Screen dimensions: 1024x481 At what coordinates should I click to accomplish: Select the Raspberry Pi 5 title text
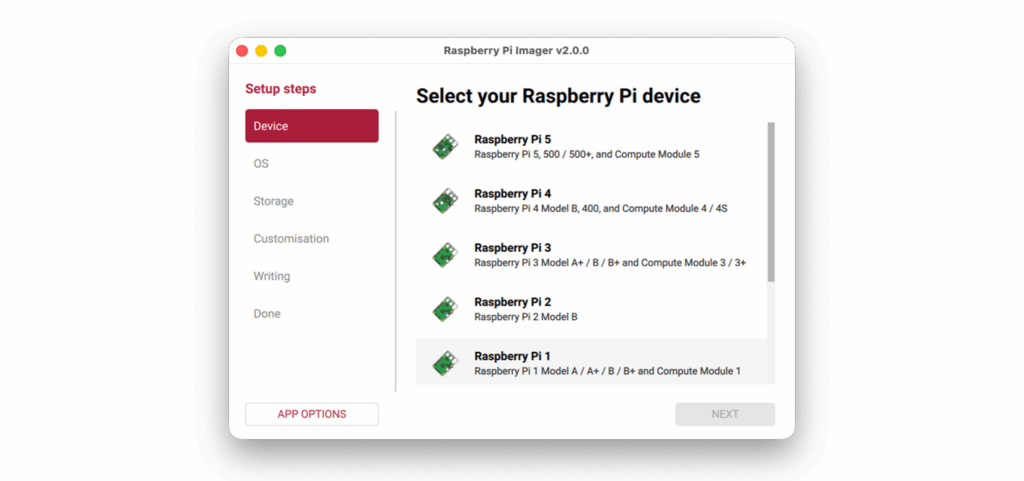point(512,139)
